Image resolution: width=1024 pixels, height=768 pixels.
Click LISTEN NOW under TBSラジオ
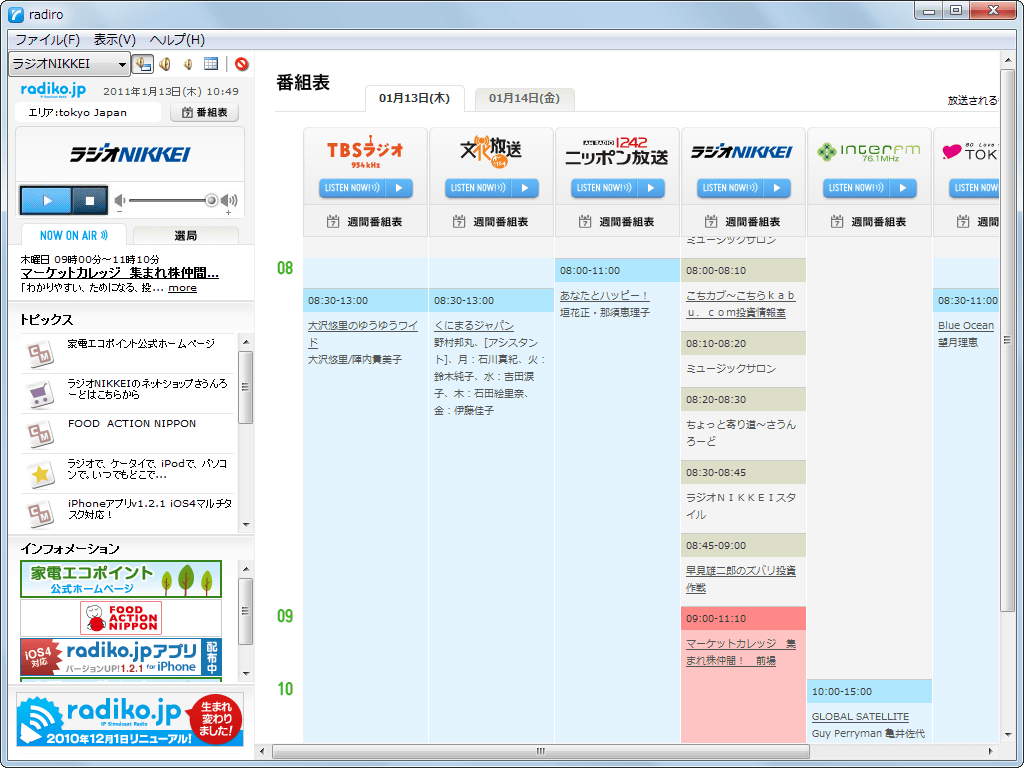[x=365, y=187]
